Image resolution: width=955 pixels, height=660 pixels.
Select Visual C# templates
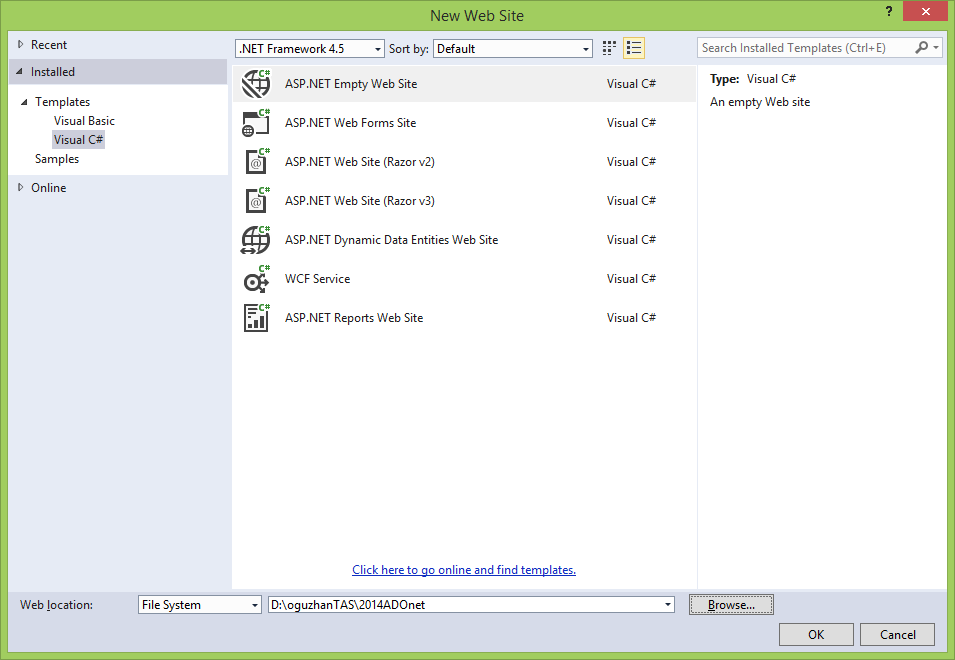(79, 139)
